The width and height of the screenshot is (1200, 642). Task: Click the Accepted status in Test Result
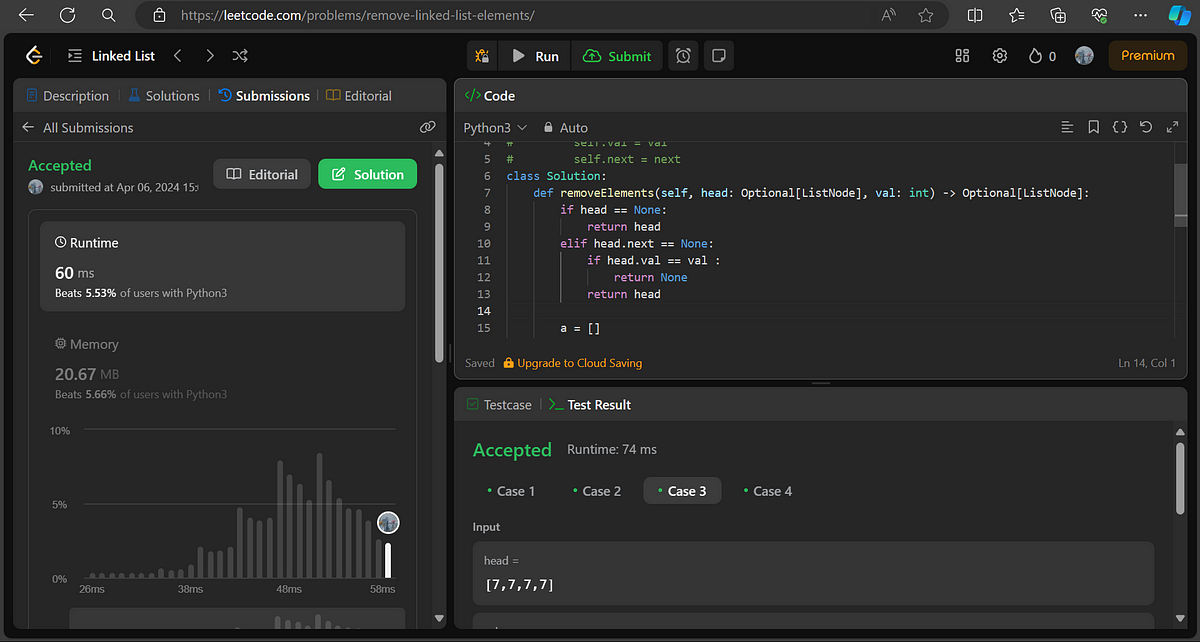pyautogui.click(x=512, y=450)
